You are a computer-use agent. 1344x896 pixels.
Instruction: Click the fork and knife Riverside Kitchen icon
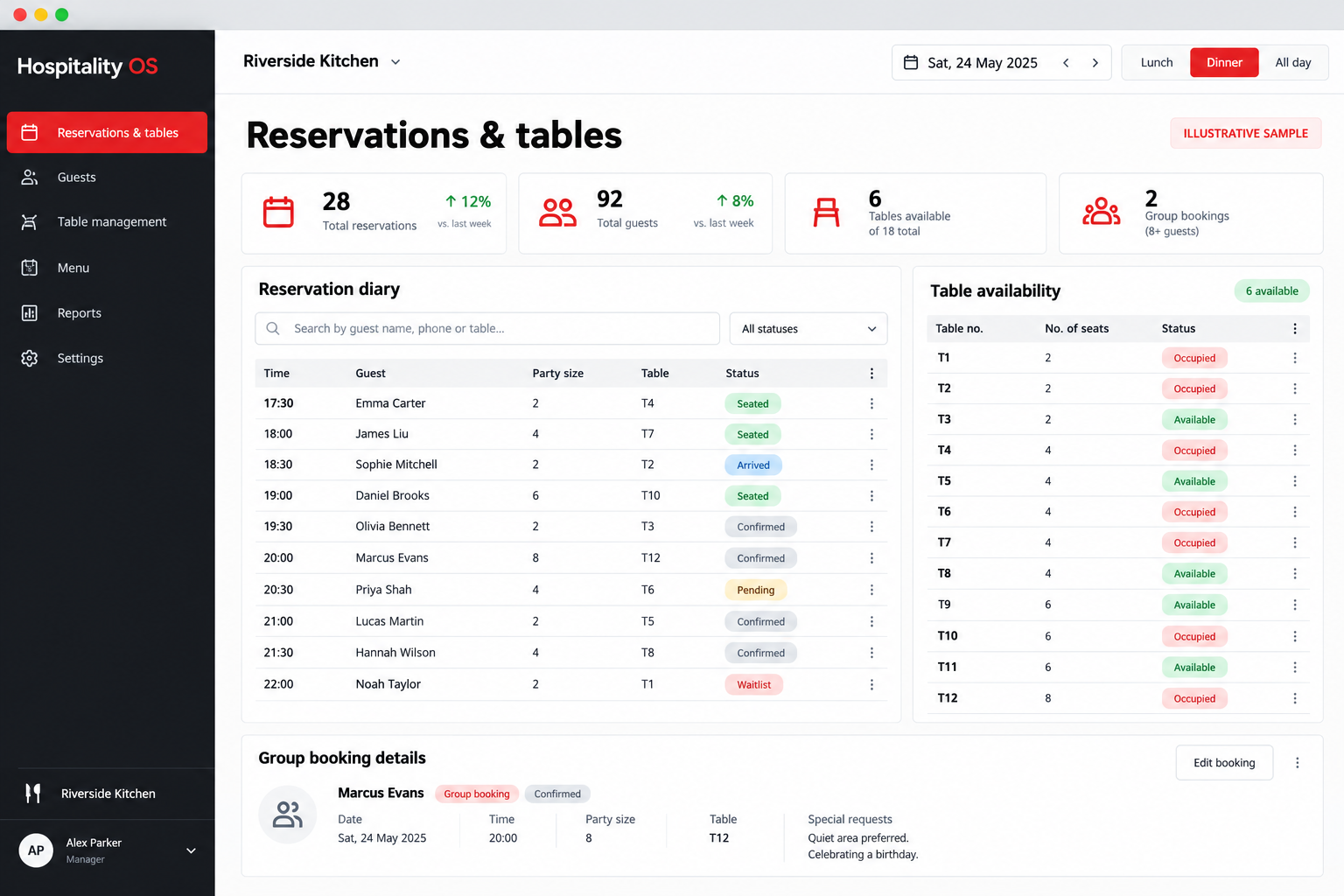pyautogui.click(x=33, y=793)
